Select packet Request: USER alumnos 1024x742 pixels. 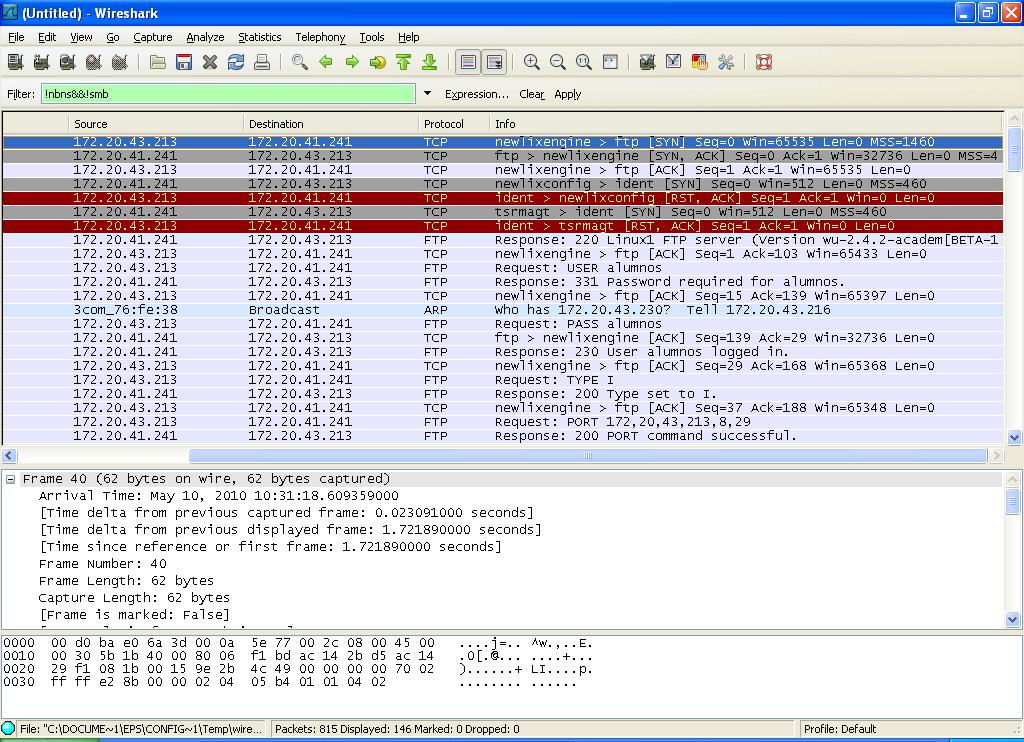[x=503, y=268]
